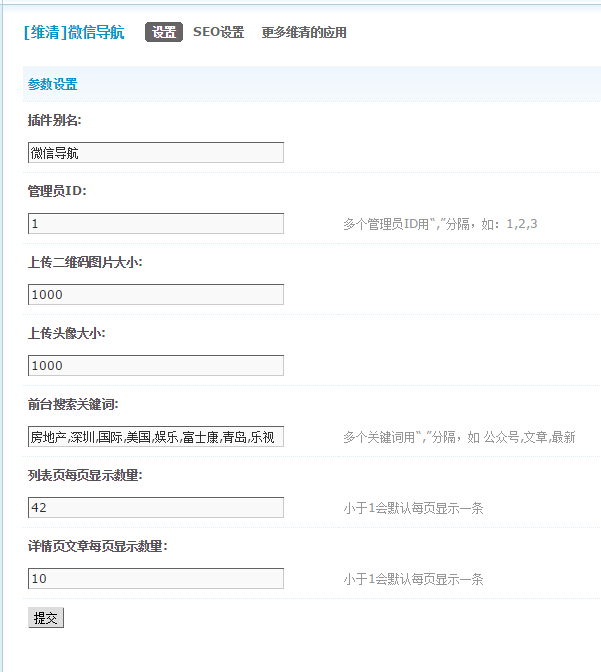Open the SEO设置 tab
Viewport: 601px width, 672px height.
click(218, 32)
